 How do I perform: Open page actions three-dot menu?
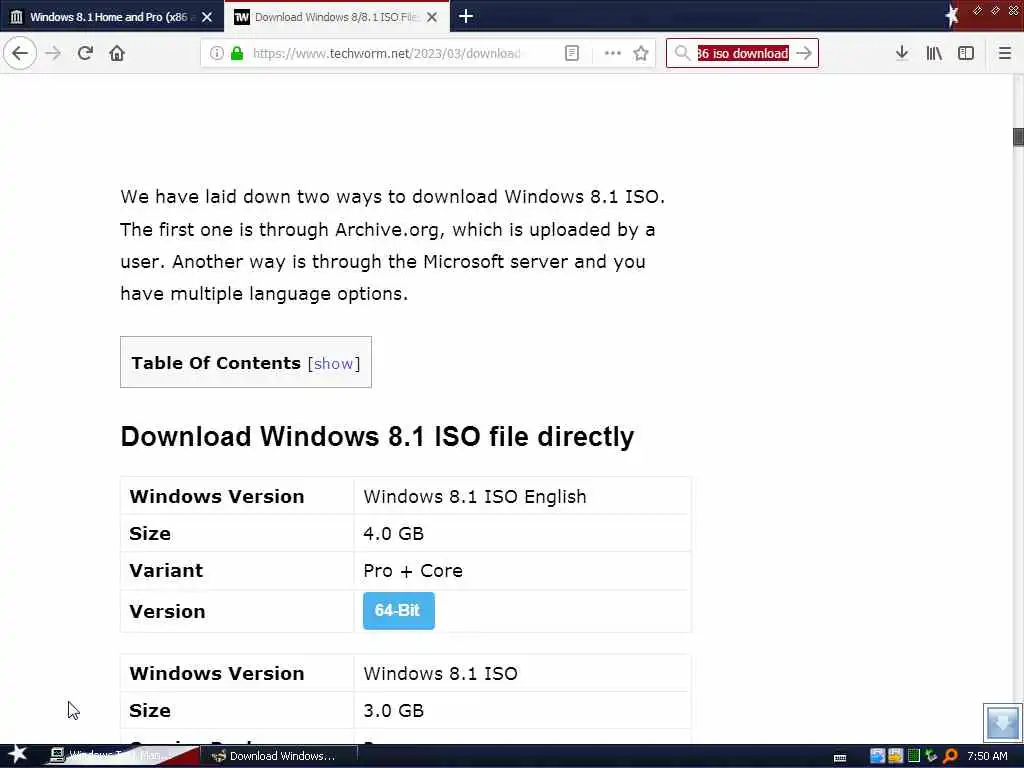(x=613, y=53)
